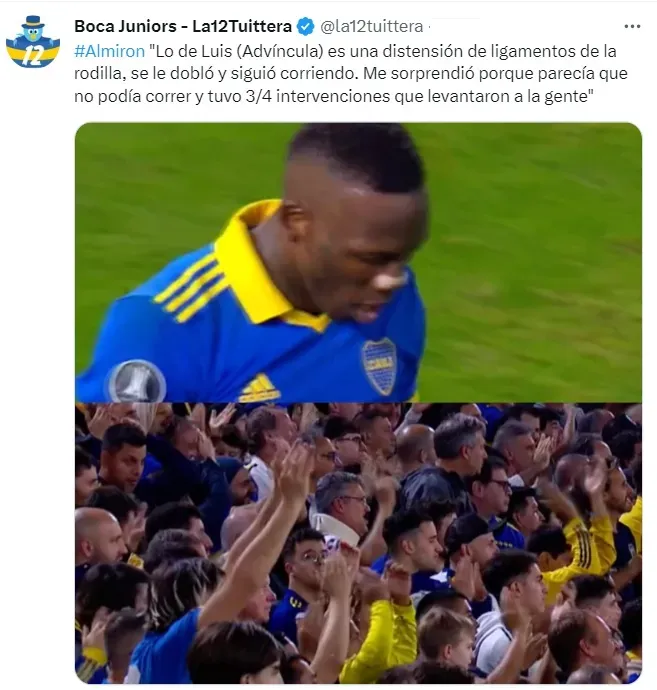Image resolution: width=657 pixels, height=690 pixels.
Task: Open the top photo of the player
Action: (358, 263)
